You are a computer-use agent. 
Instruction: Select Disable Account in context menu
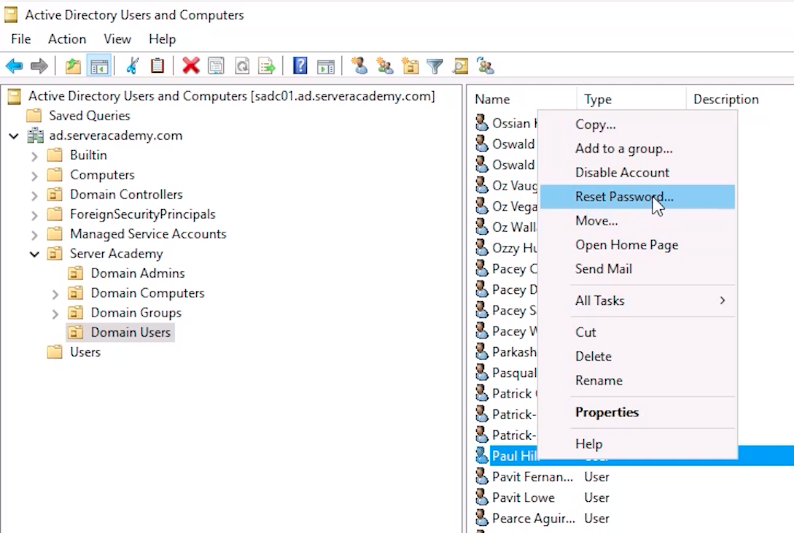pyautogui.click(x=622, y=172)
